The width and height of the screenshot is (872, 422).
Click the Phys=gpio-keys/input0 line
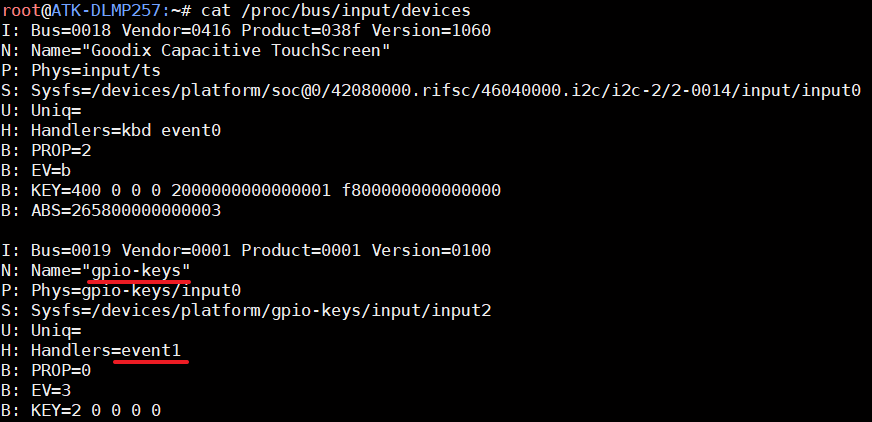121,291
